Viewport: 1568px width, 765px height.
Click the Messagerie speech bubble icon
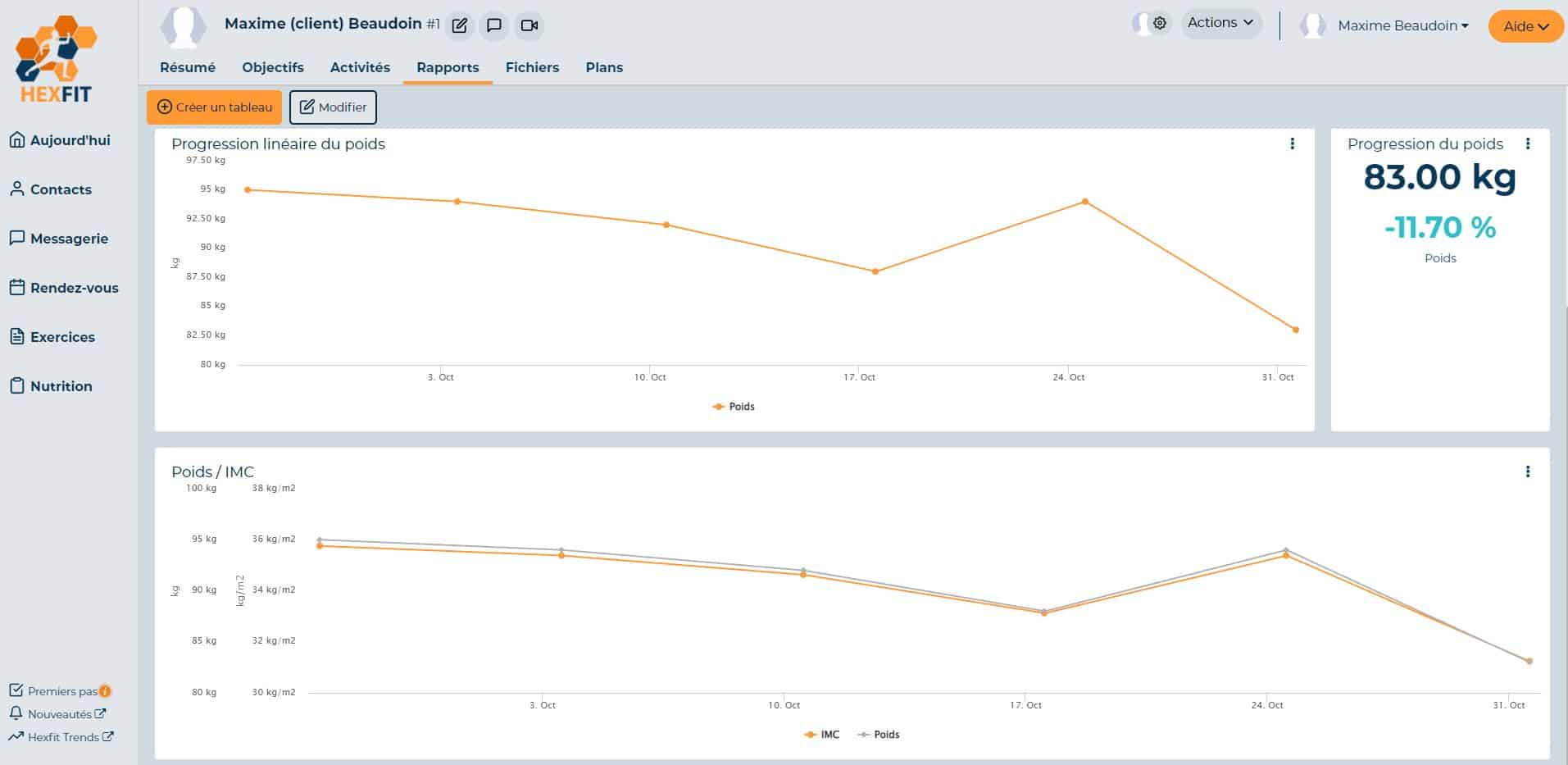[x=17, y=238]
